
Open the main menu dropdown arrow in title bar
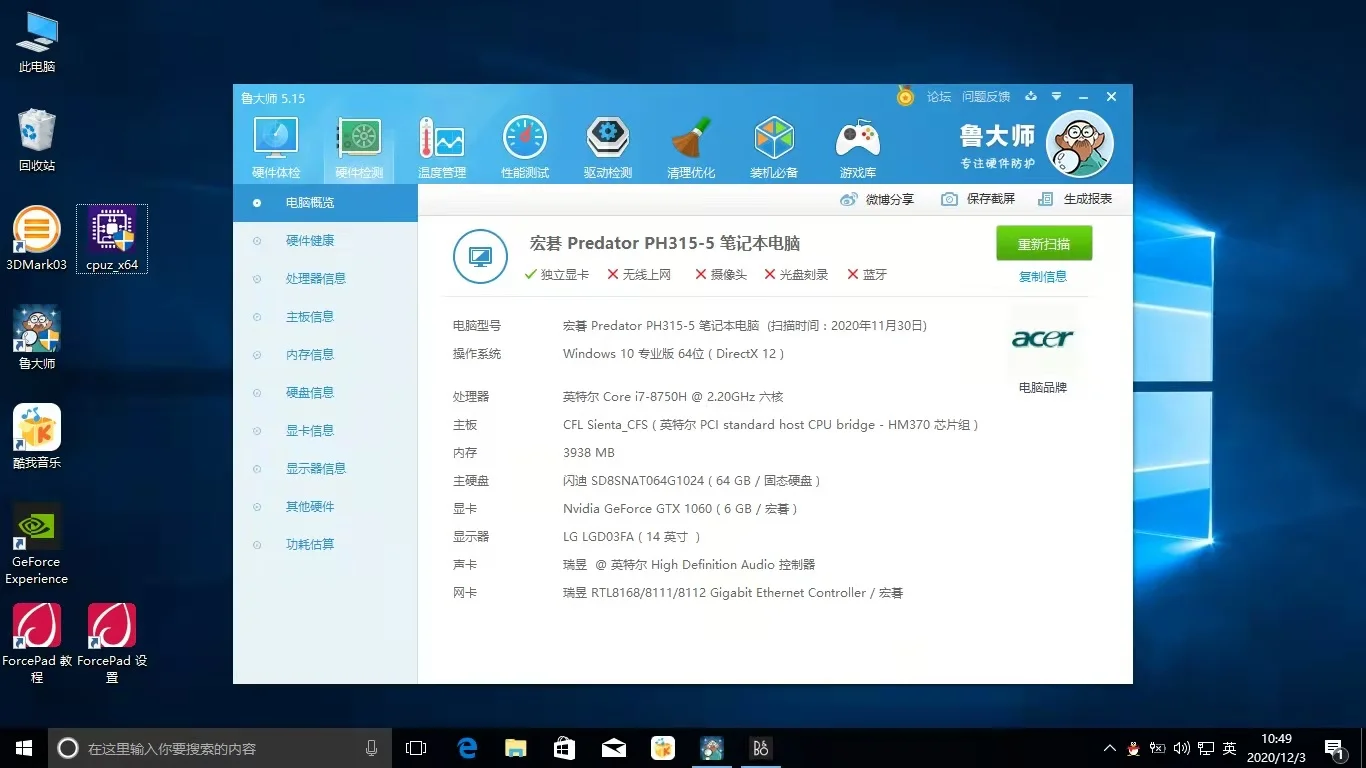(1056, 97)
